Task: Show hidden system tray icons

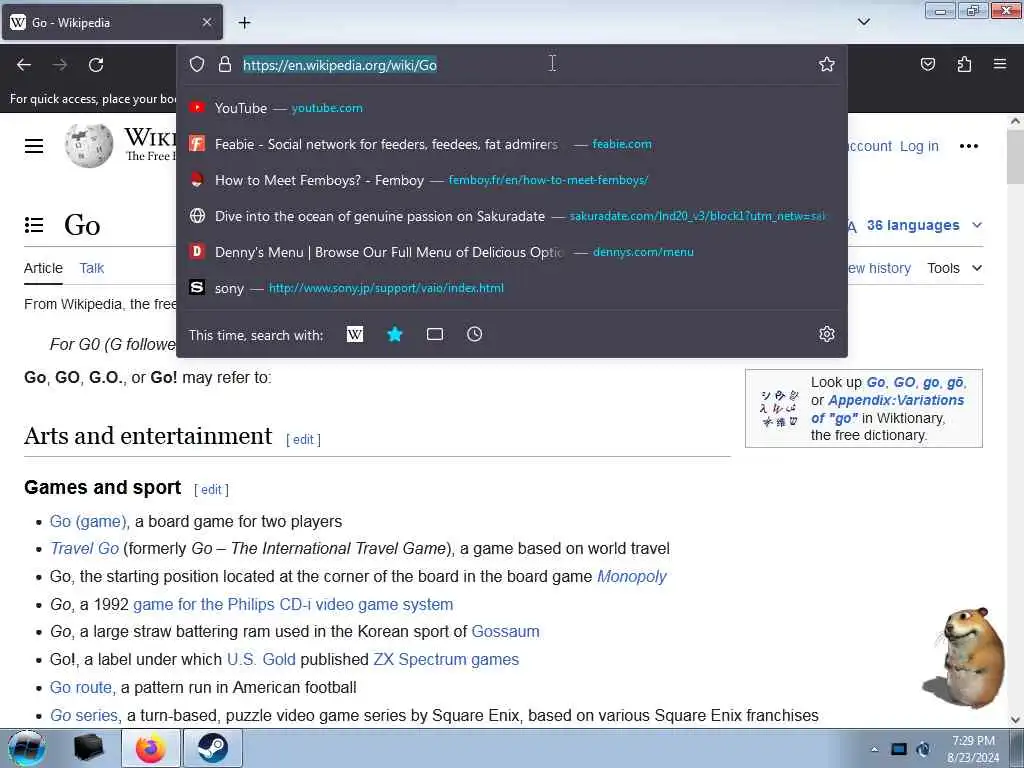Action: tap(874, 749)
